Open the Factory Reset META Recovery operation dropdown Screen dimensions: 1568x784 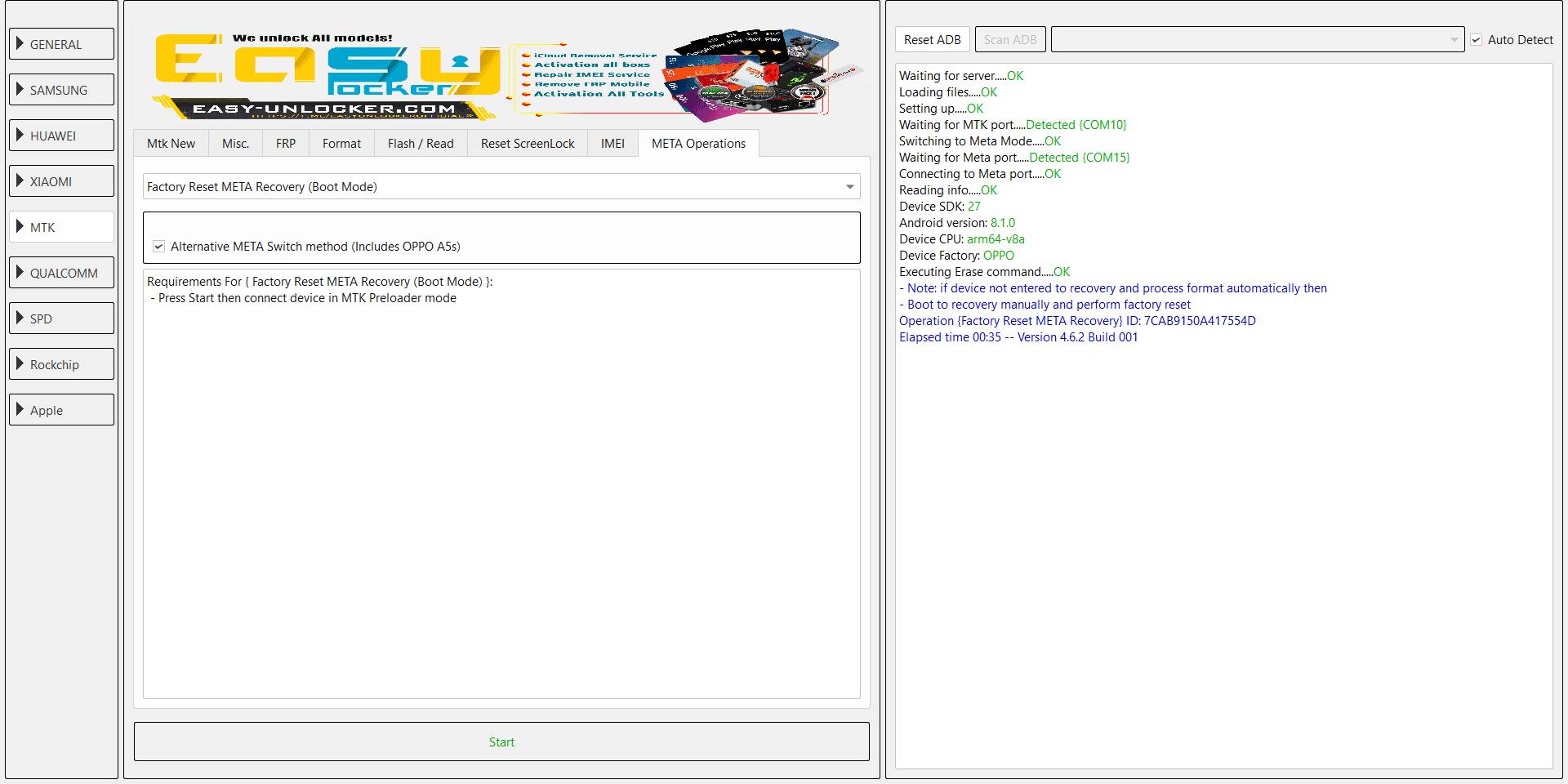point(501,186)
